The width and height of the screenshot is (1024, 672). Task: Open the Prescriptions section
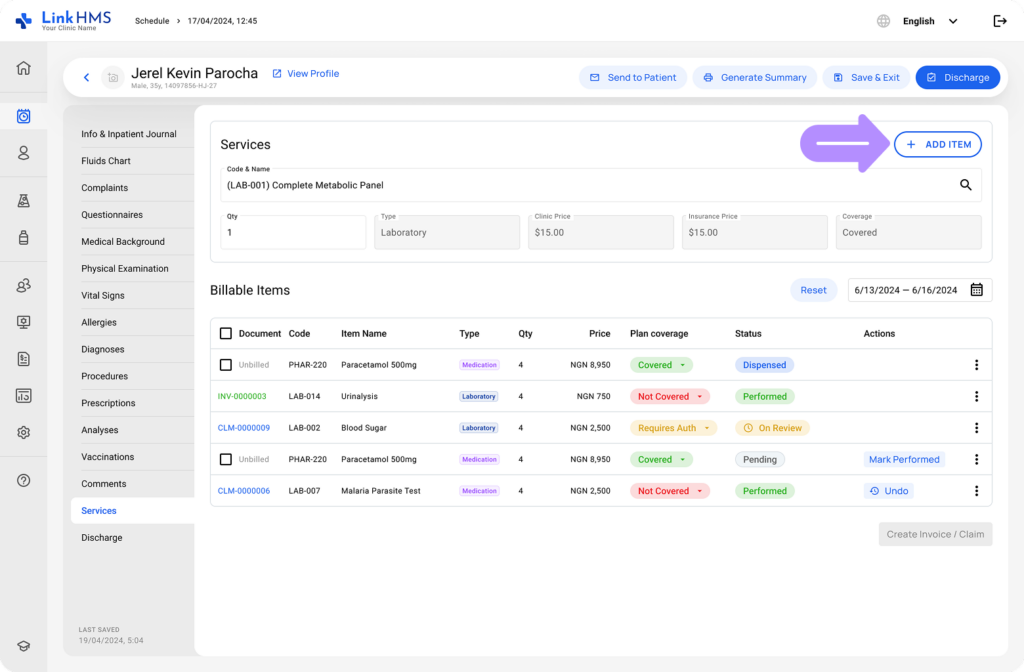pos(108,403)
